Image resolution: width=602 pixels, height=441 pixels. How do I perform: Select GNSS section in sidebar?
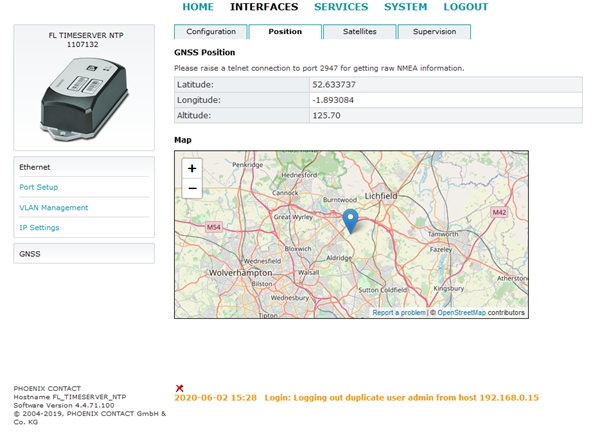coord(32,254)
